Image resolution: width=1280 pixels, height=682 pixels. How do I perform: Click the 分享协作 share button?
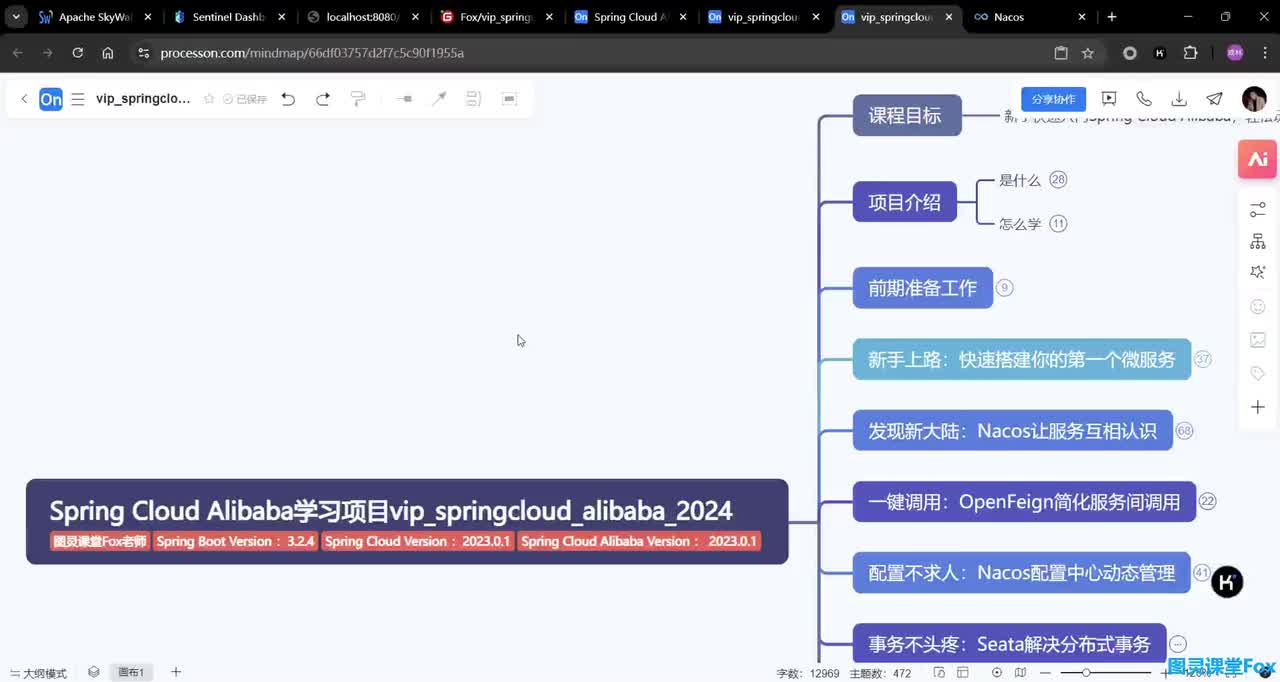pos(1053,99)
